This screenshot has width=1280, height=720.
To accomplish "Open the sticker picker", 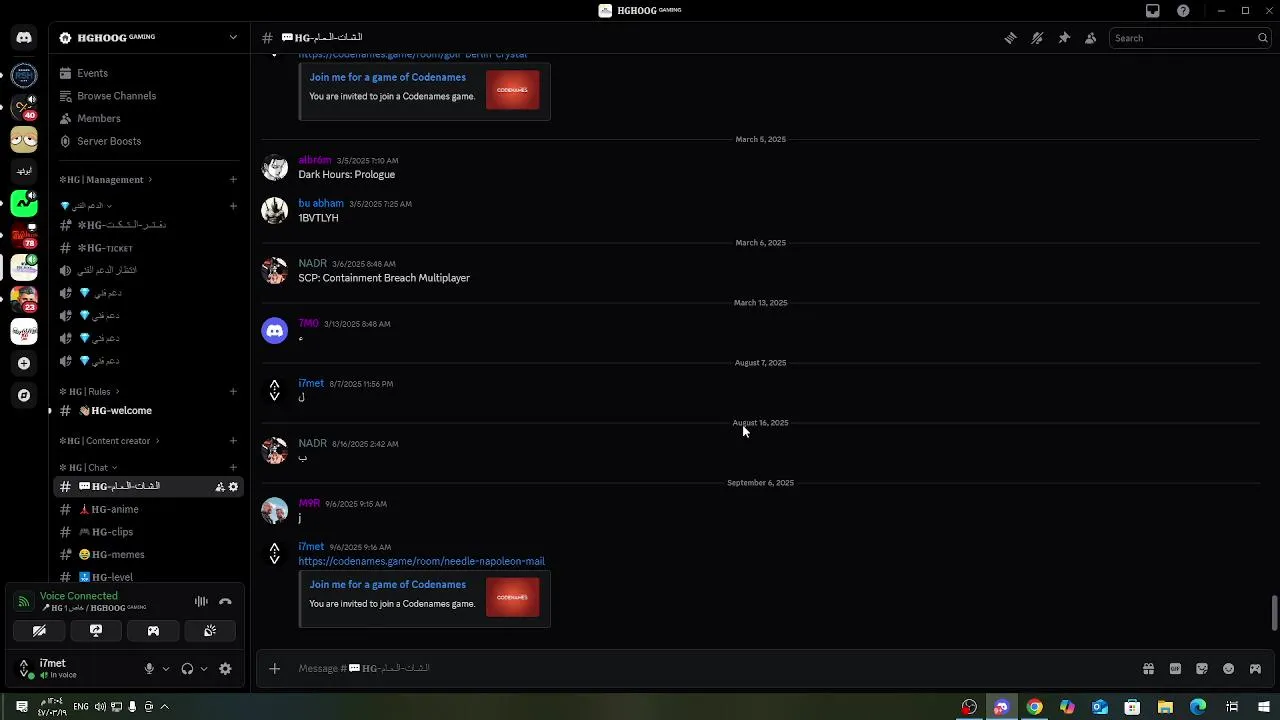I will point(1202,669).
